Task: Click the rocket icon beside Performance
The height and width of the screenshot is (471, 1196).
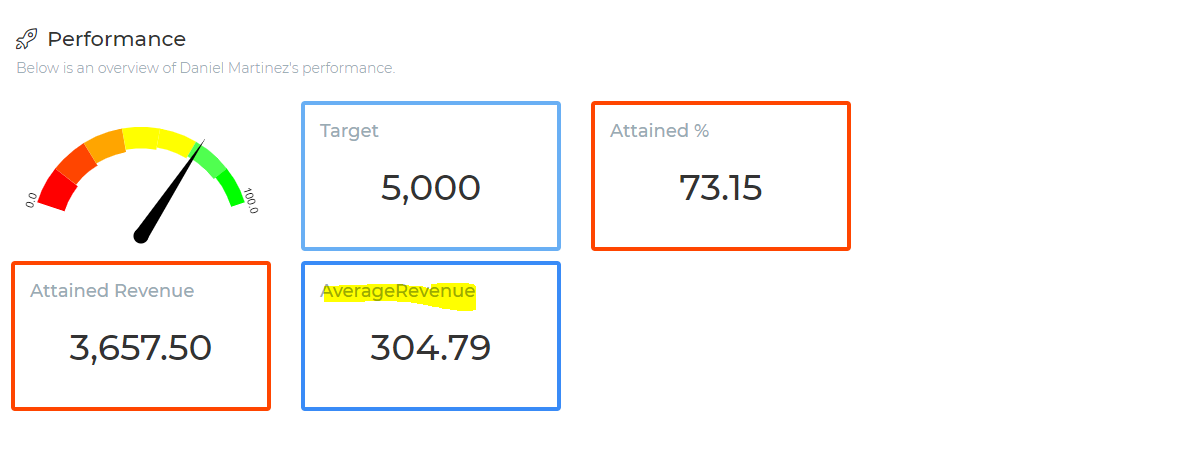Action: point(26,39)
